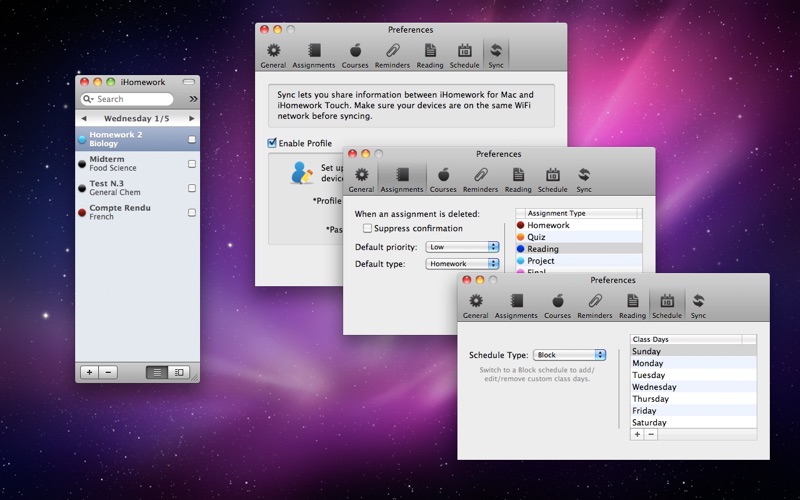Open Schedule Type dropdown
Viewport: 800px width, 500px height.
(x=569, y=355)
